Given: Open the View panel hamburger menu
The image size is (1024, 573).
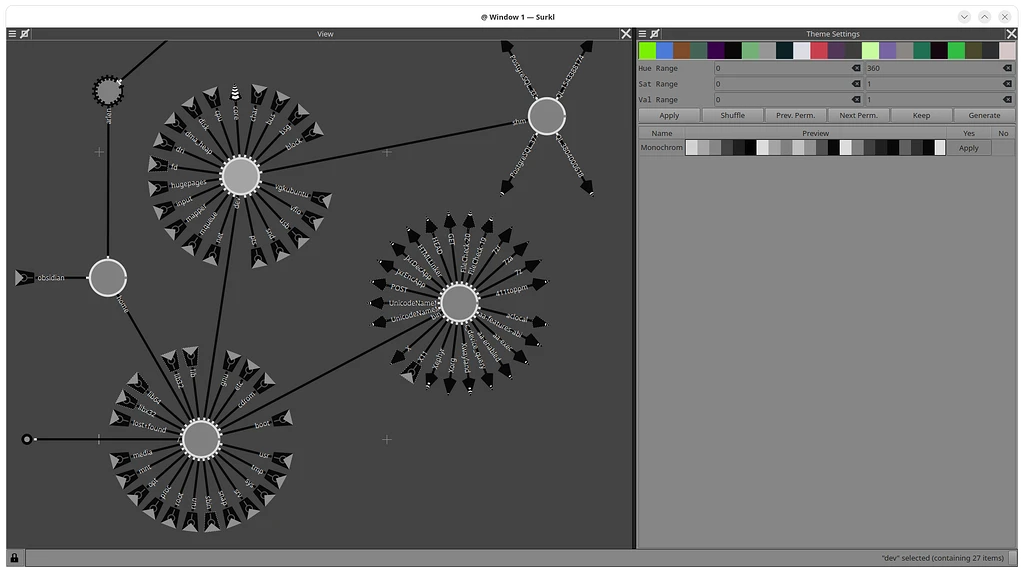Looking at the screenshot, I should tap(12, 34).
